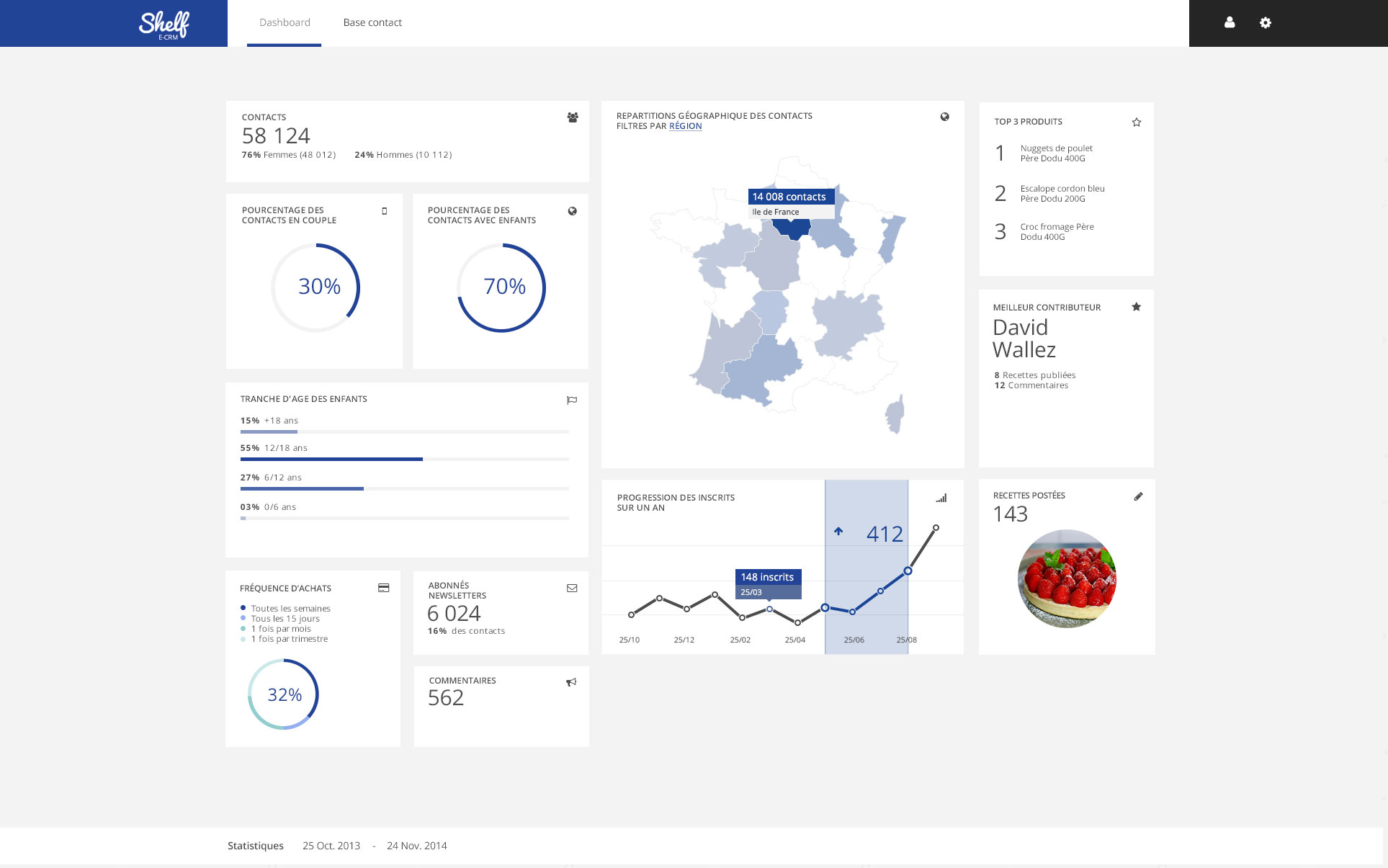Click the commentaires megaphone icon
Image resolution: width=1388 pixels, height=868 pixels.
(x=570, y=682)
